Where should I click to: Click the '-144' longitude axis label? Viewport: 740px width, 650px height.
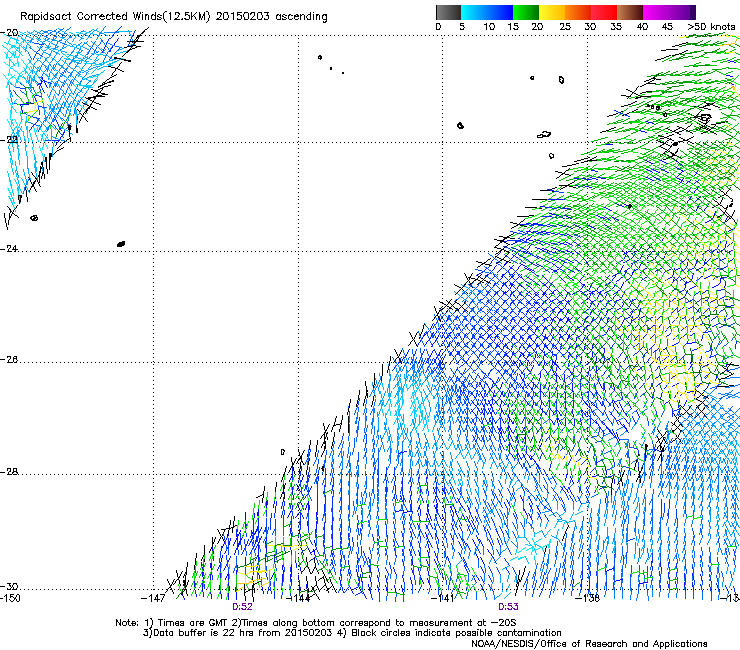tap(298, 598)
